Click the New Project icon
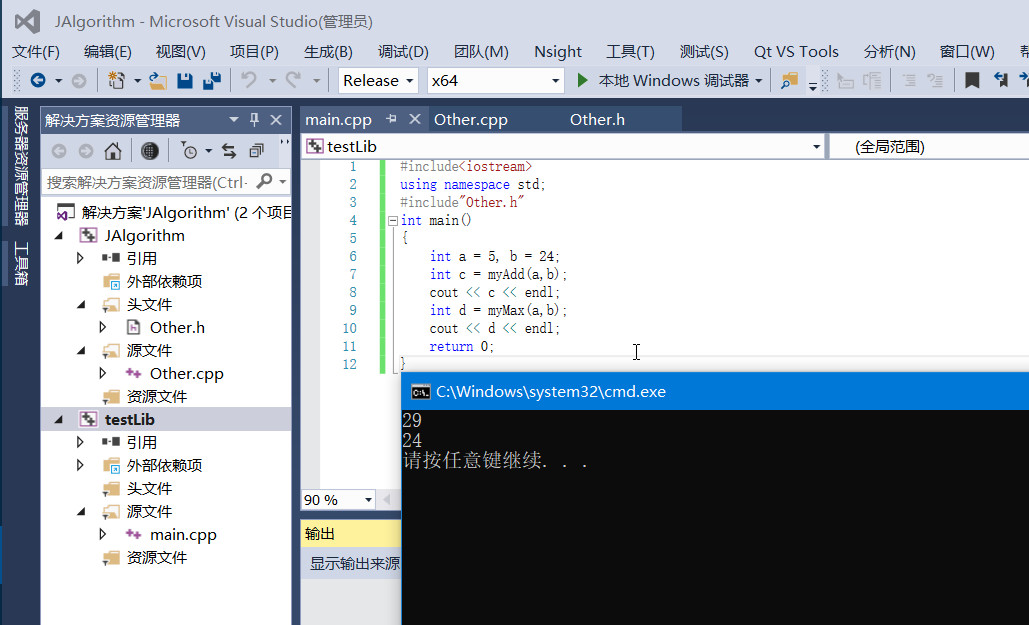This screenshot has width=1029, height=625. click(116, 81)
